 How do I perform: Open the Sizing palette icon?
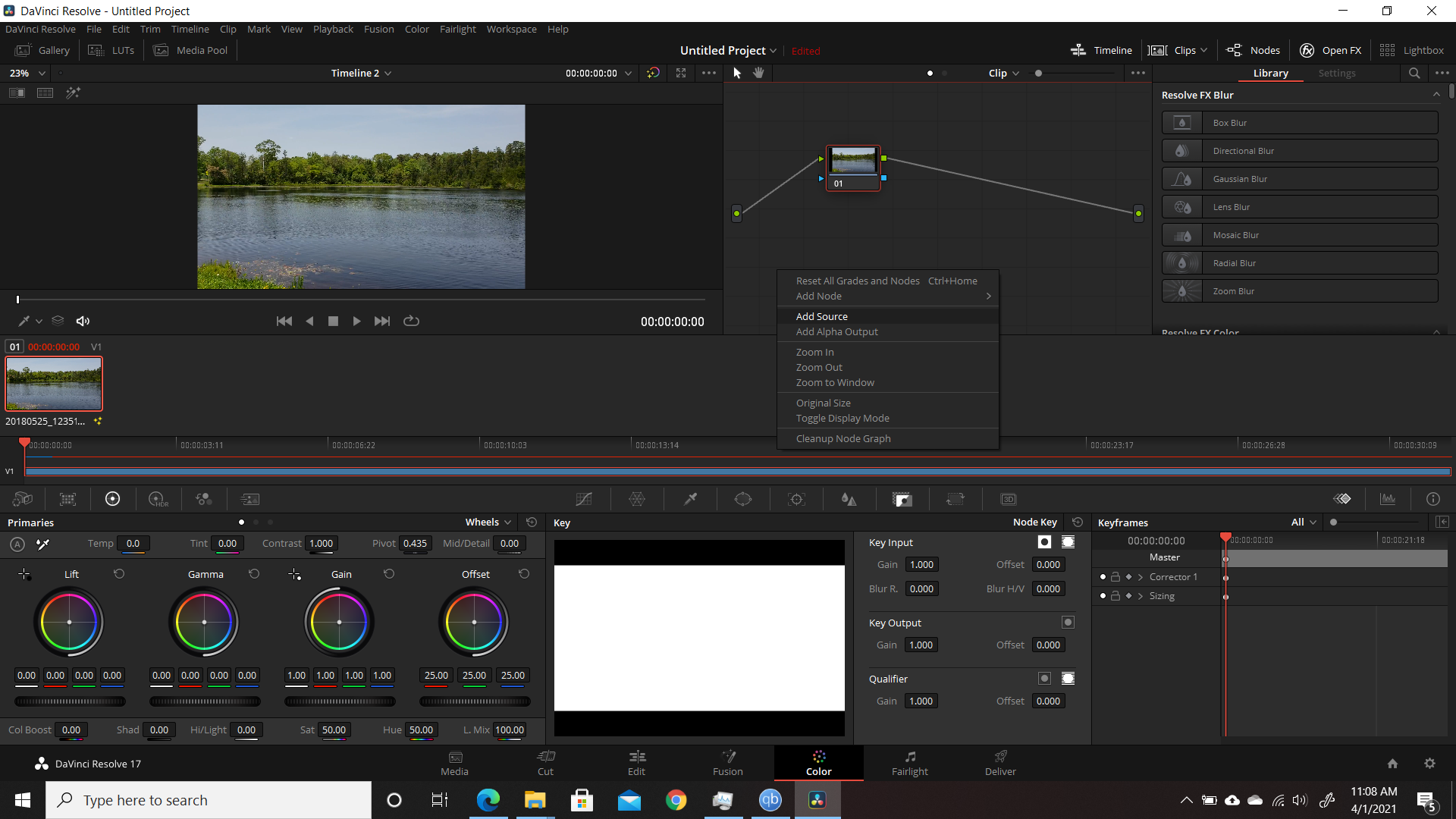tap(955, 499)
